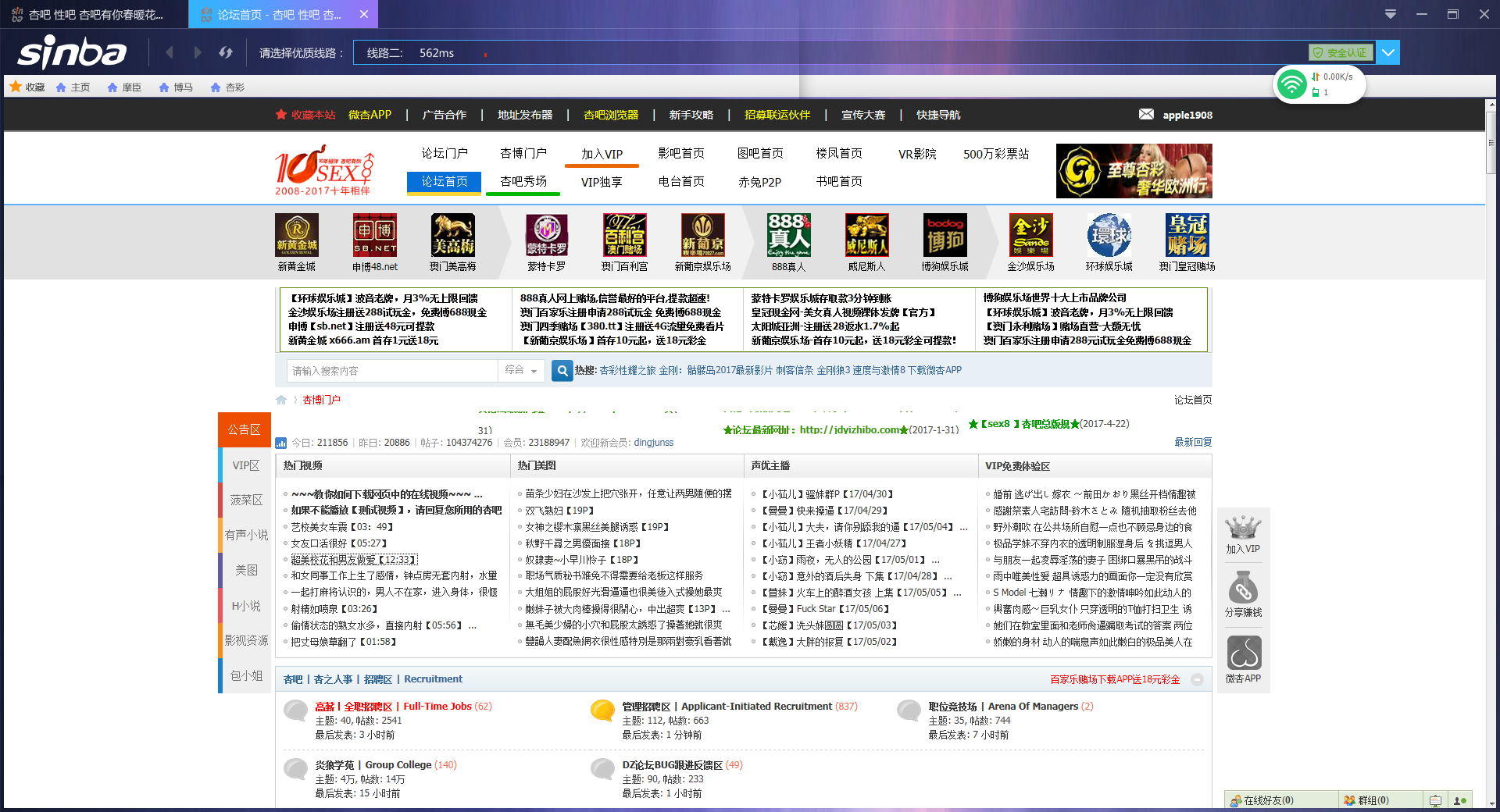Click the money bag 分享赚钱 icon

click(1242, 595)
